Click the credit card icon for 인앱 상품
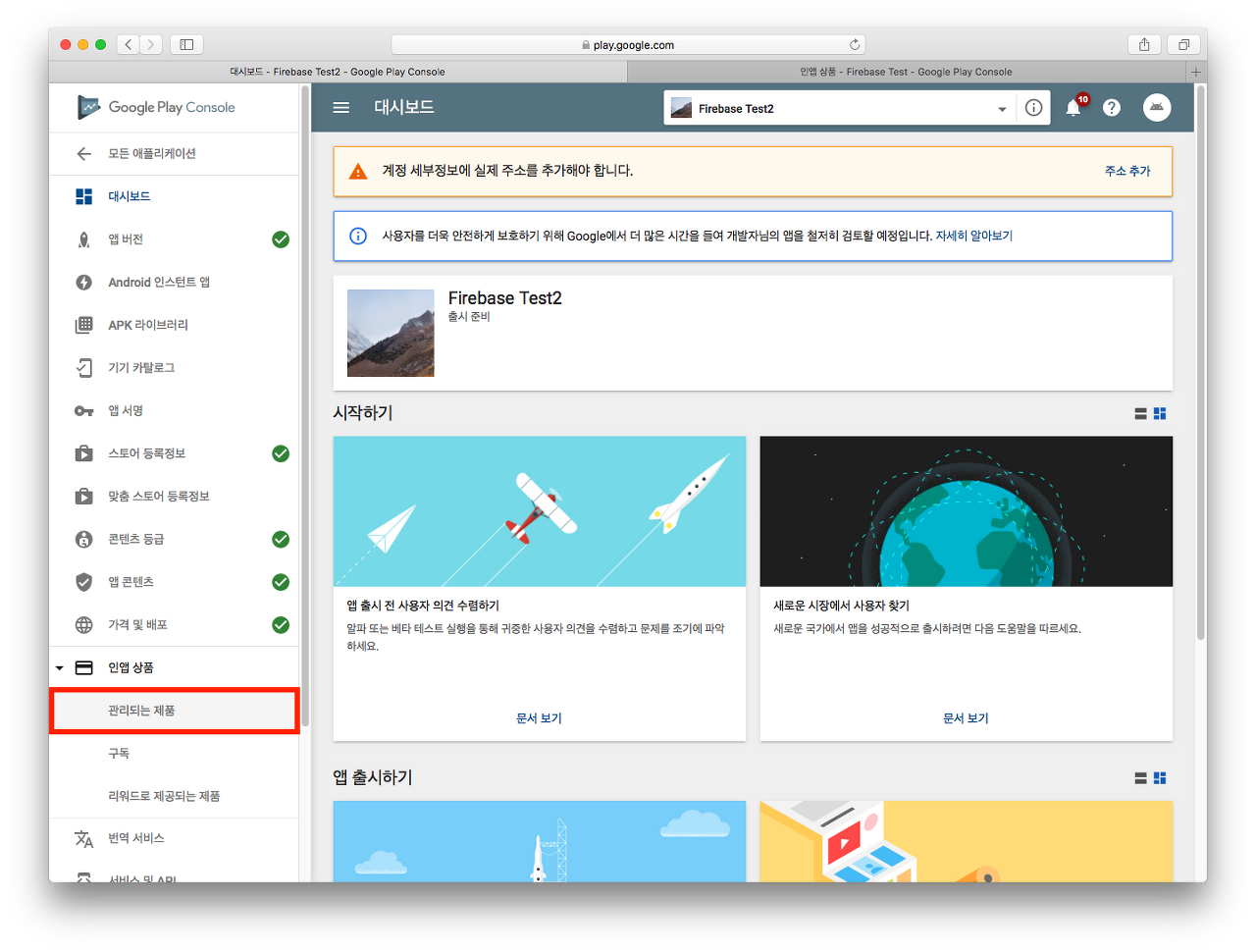 84,667
